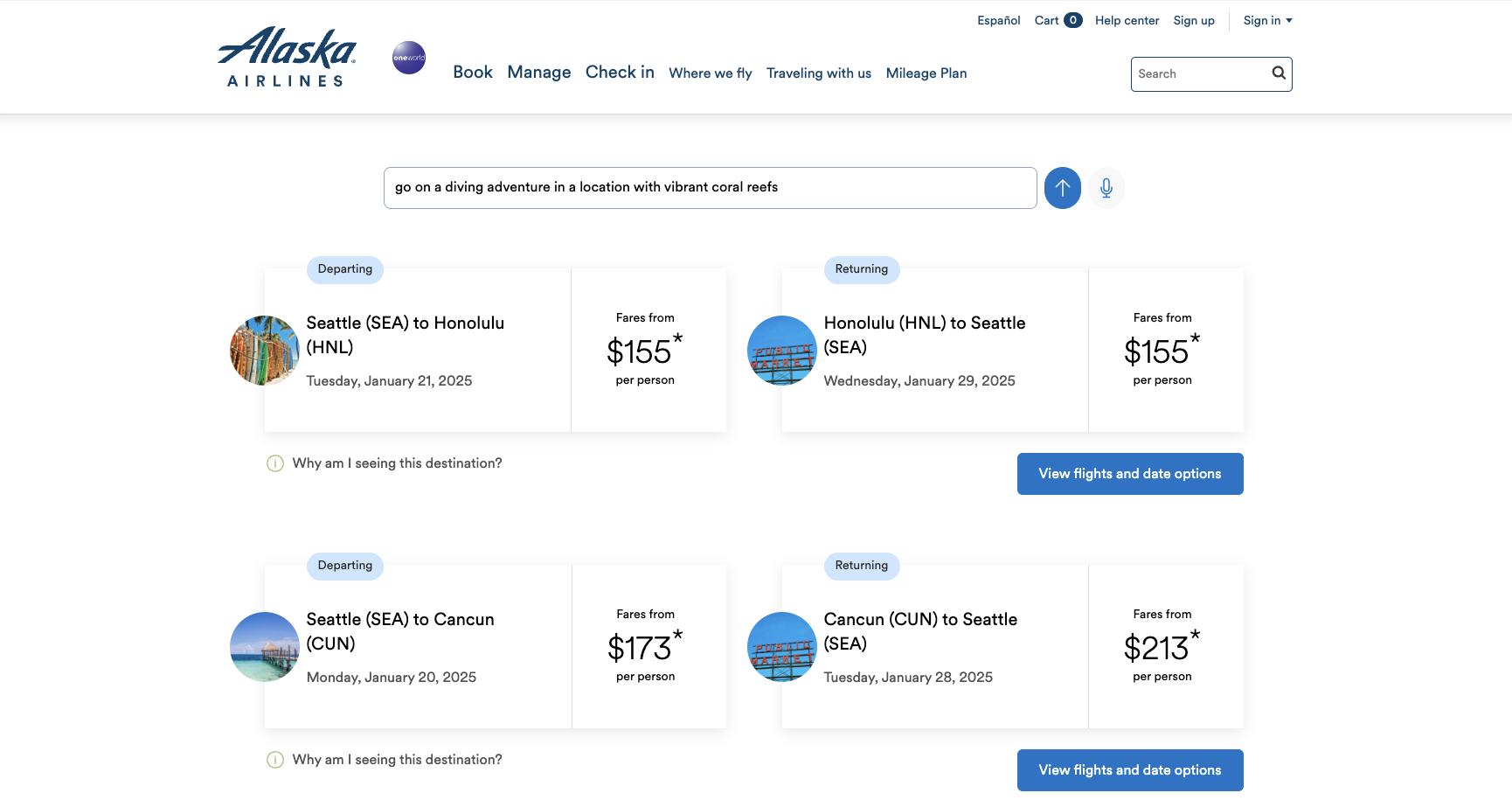Click the search magnifier icon
Image resolution: width=1512 pixels, height=807 pixels.
click(1279, 73)
